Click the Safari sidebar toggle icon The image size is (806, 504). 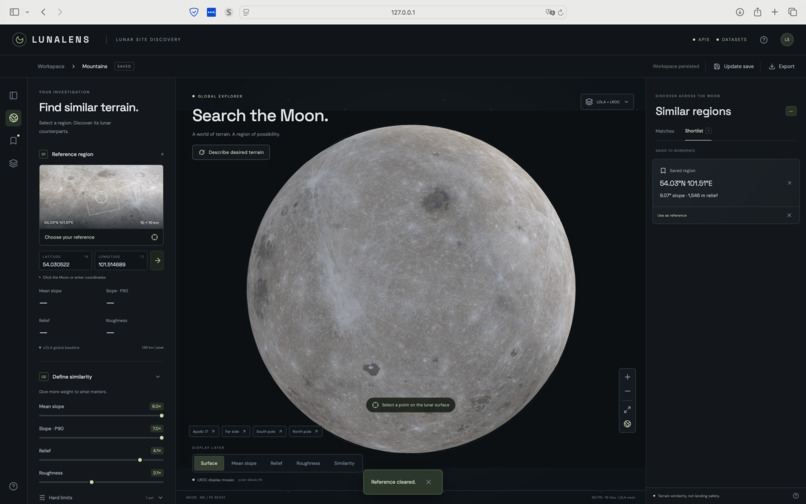click(x=14, y=12)
